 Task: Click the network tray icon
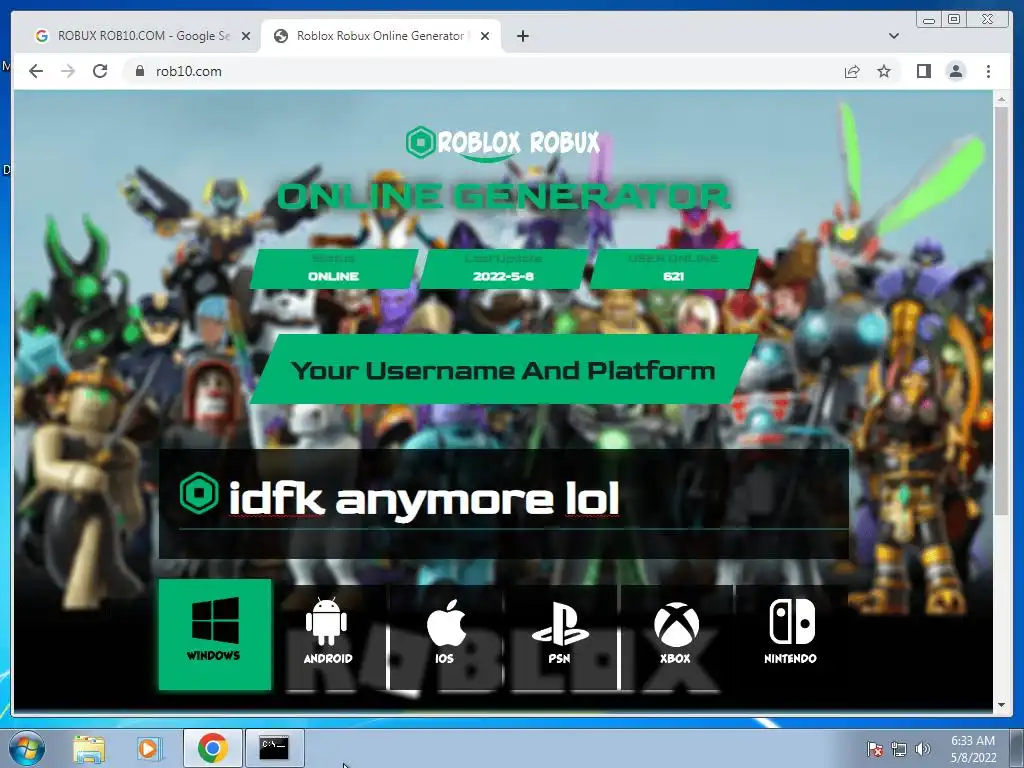point(899,750)
